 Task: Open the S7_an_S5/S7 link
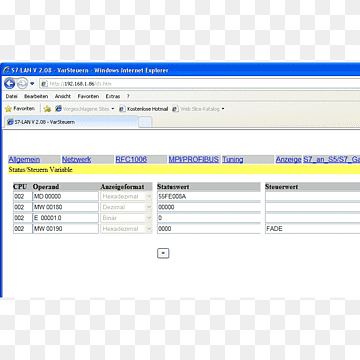pos(332,159)
